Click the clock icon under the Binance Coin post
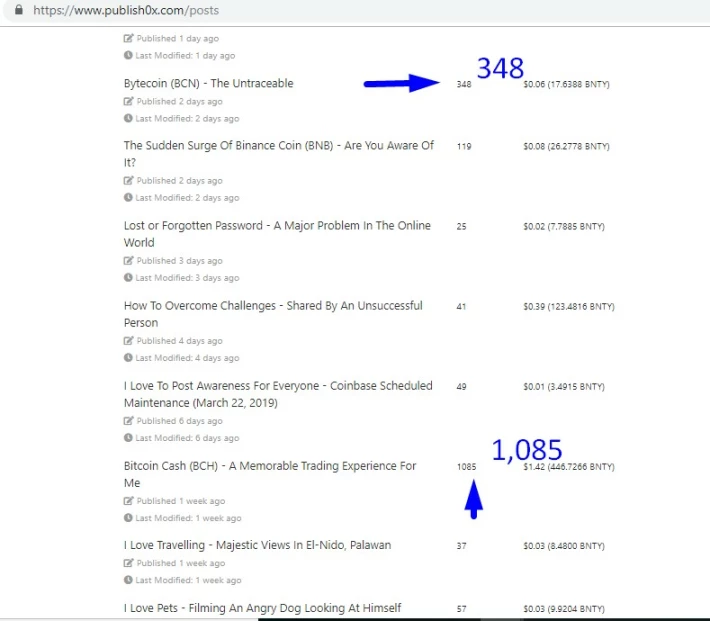710x621 pixels. click(x=128, y=197)
